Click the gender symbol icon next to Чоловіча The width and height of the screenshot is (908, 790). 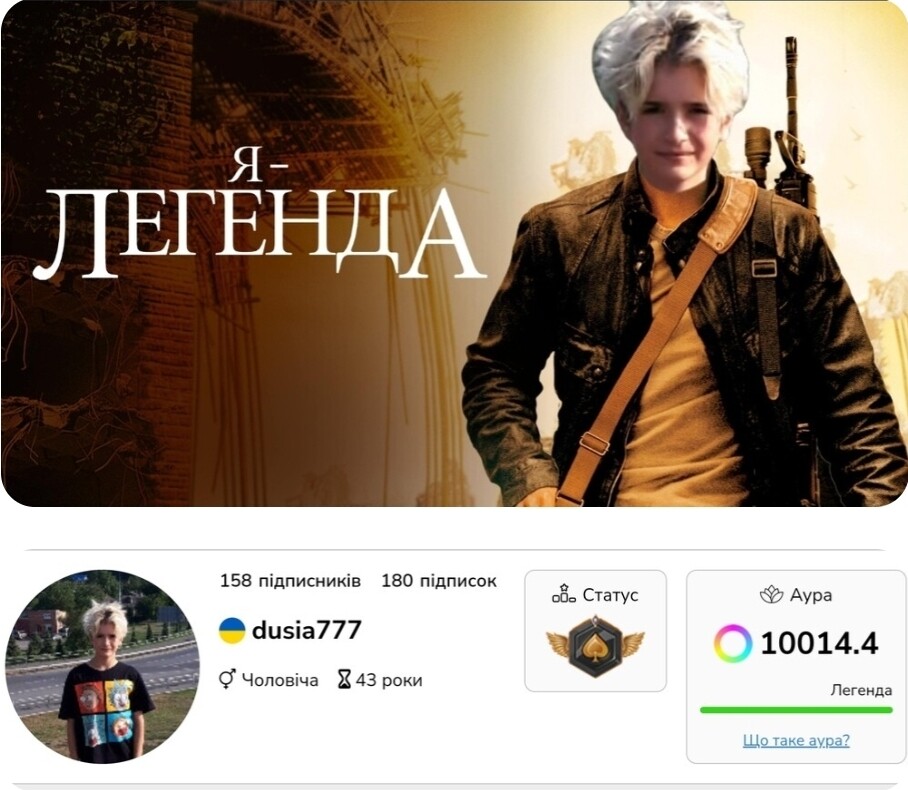[226, 679]
